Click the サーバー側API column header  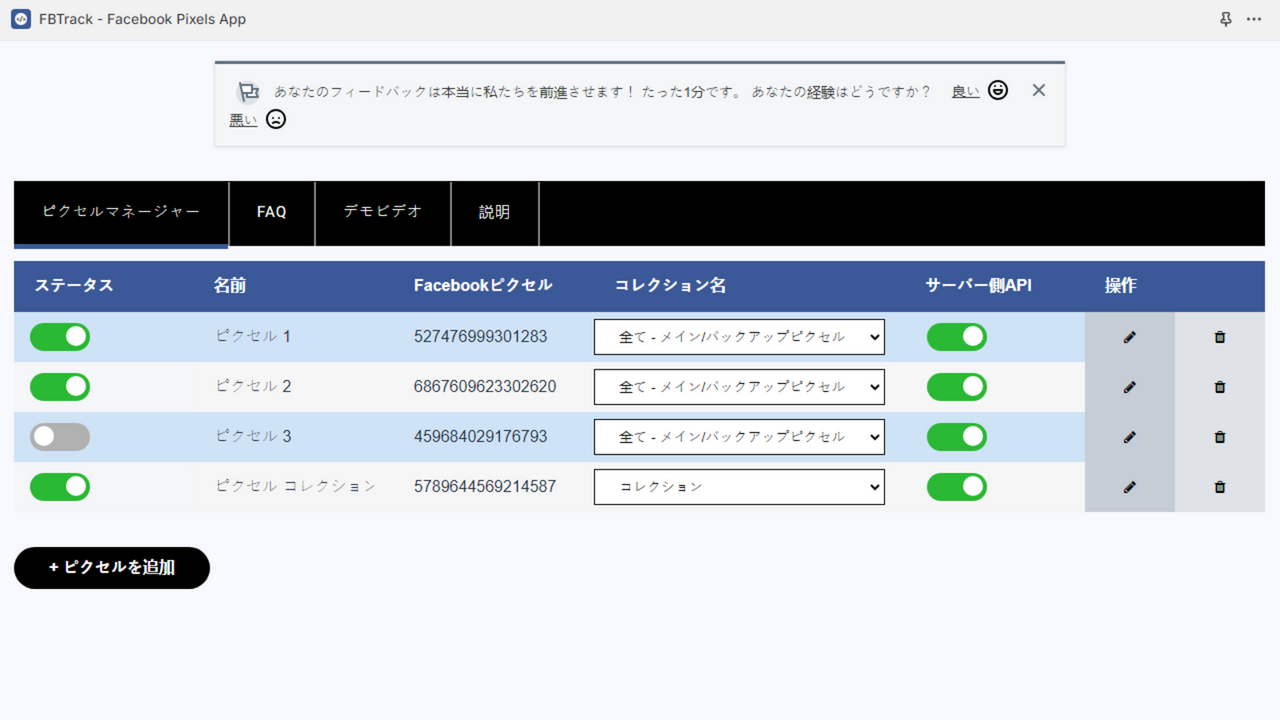click(x=978, y=286)
